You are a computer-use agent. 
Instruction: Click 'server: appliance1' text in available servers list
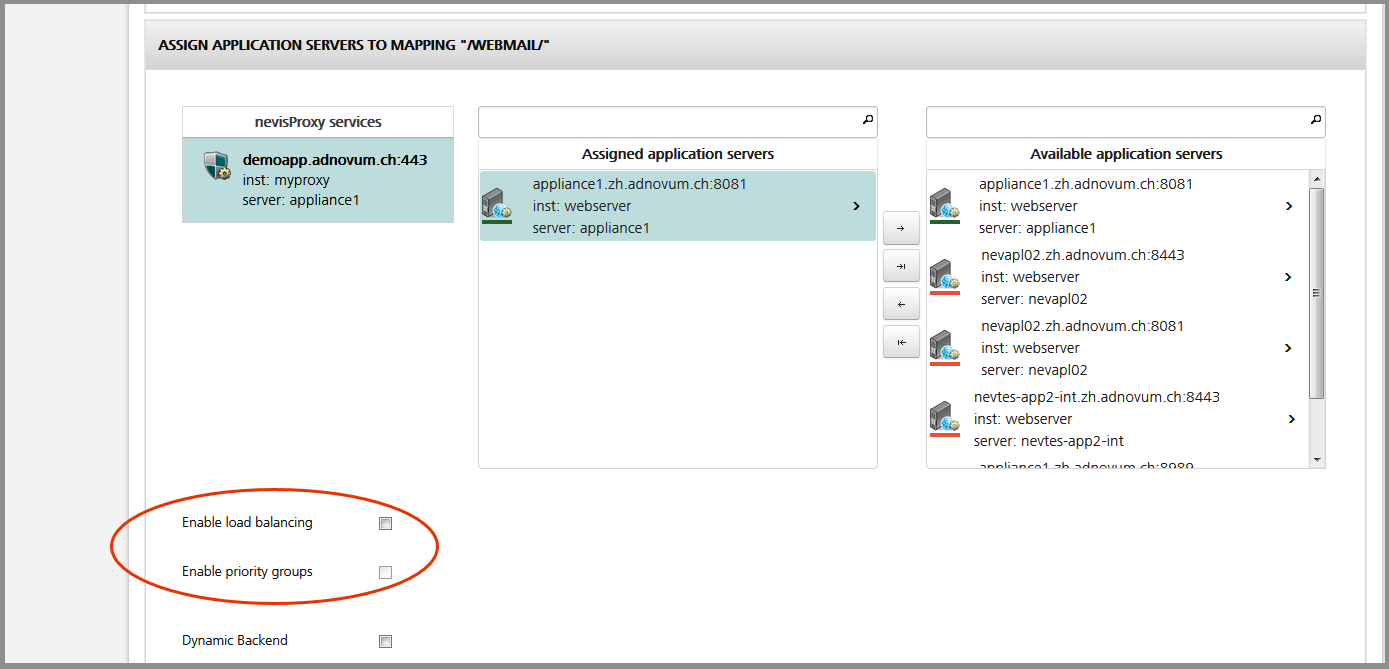[x=1037, y=228]
